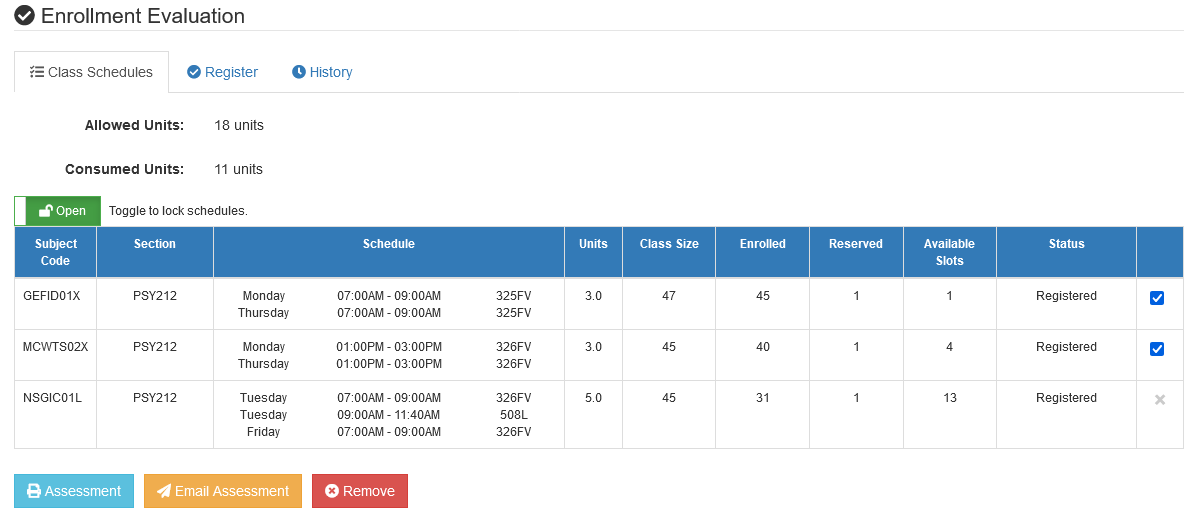Click the clock icon on History tab
Image resolution: width=1195 pixels, height=514 pixels.
click(299, 72)
